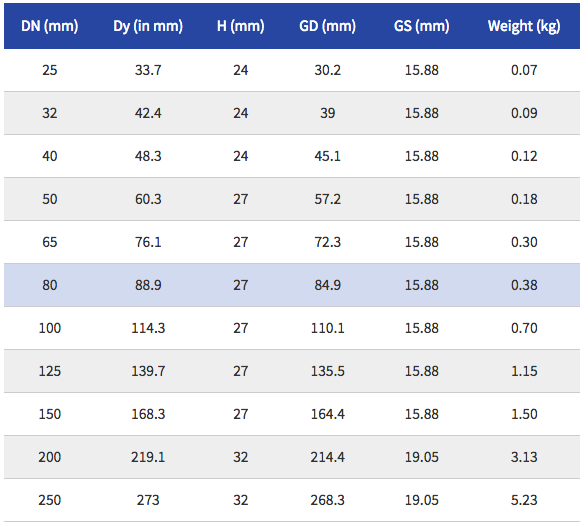Select the highlighted DN 80 row cell
This screenshot has width=585, height=528.
[x=50, y=285]
